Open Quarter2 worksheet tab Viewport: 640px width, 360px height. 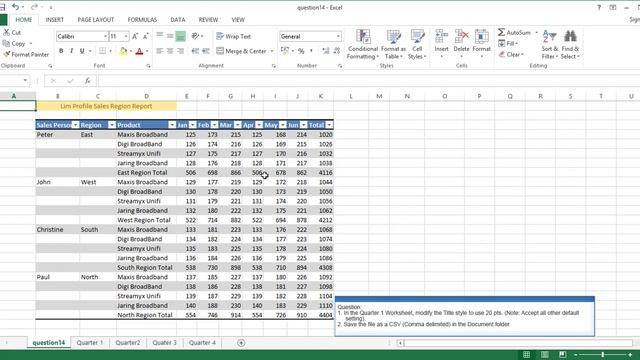click(128, 343)
